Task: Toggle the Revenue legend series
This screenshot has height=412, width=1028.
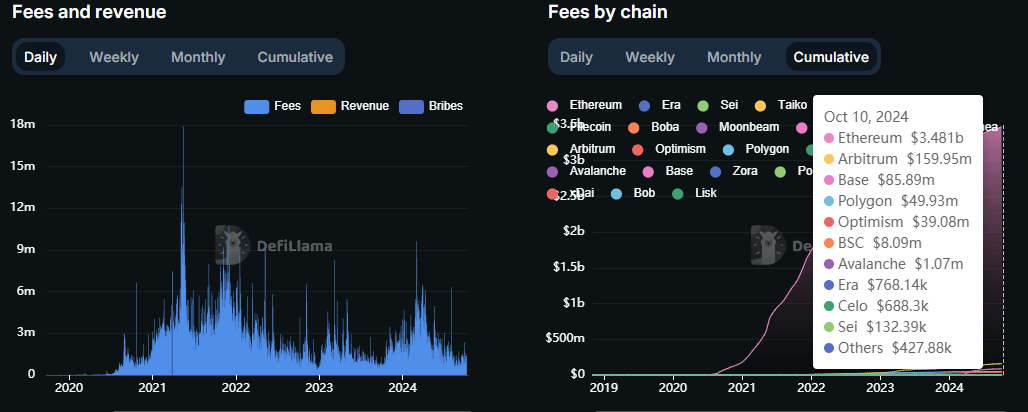Action: (x=351, y=106)
